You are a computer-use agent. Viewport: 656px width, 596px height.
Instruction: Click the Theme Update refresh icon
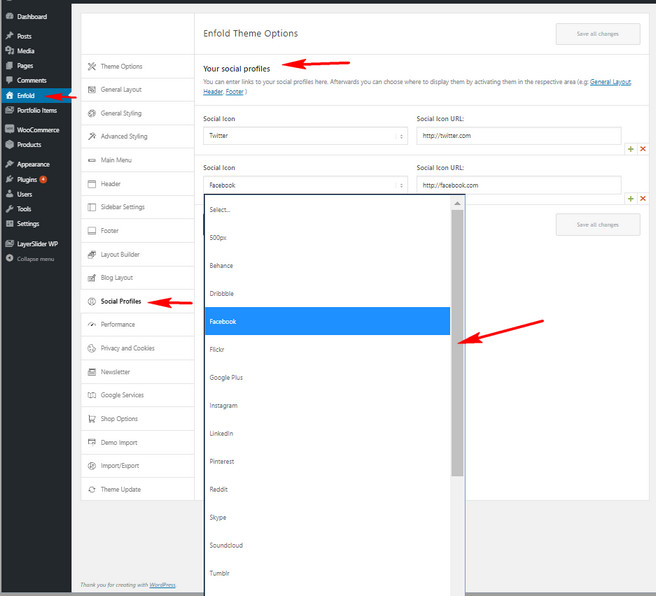tap(92, 489)
